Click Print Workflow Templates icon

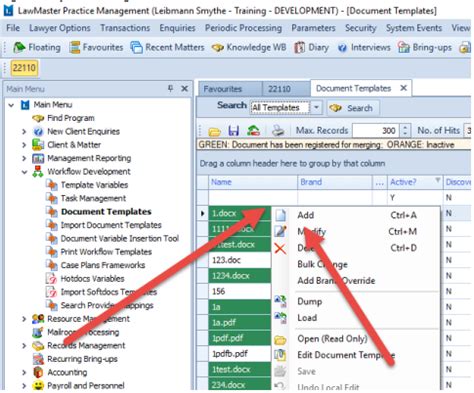[x=51, y=252]
